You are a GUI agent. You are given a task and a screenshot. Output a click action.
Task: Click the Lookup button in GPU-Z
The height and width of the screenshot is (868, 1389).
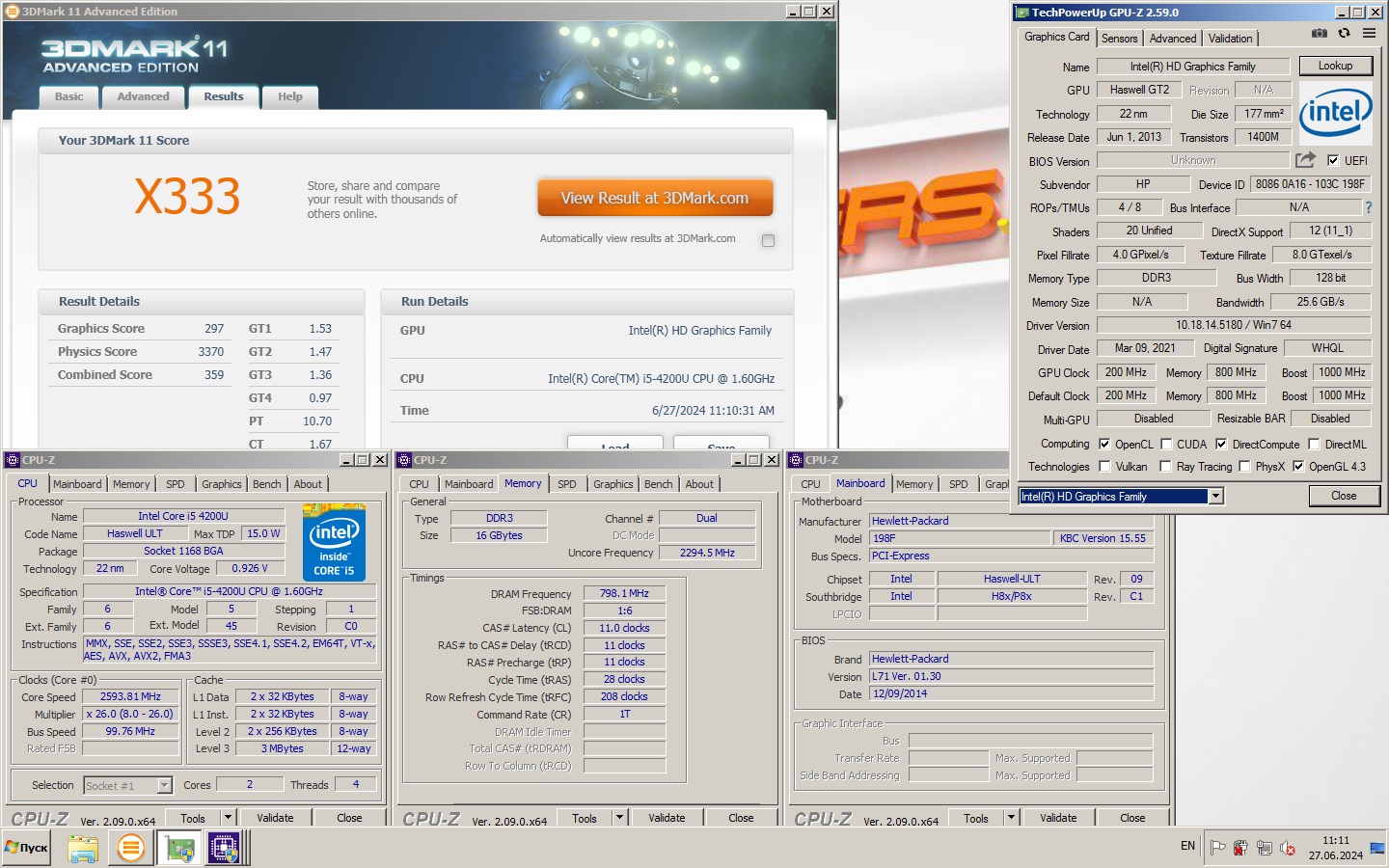click(1335, 66)
